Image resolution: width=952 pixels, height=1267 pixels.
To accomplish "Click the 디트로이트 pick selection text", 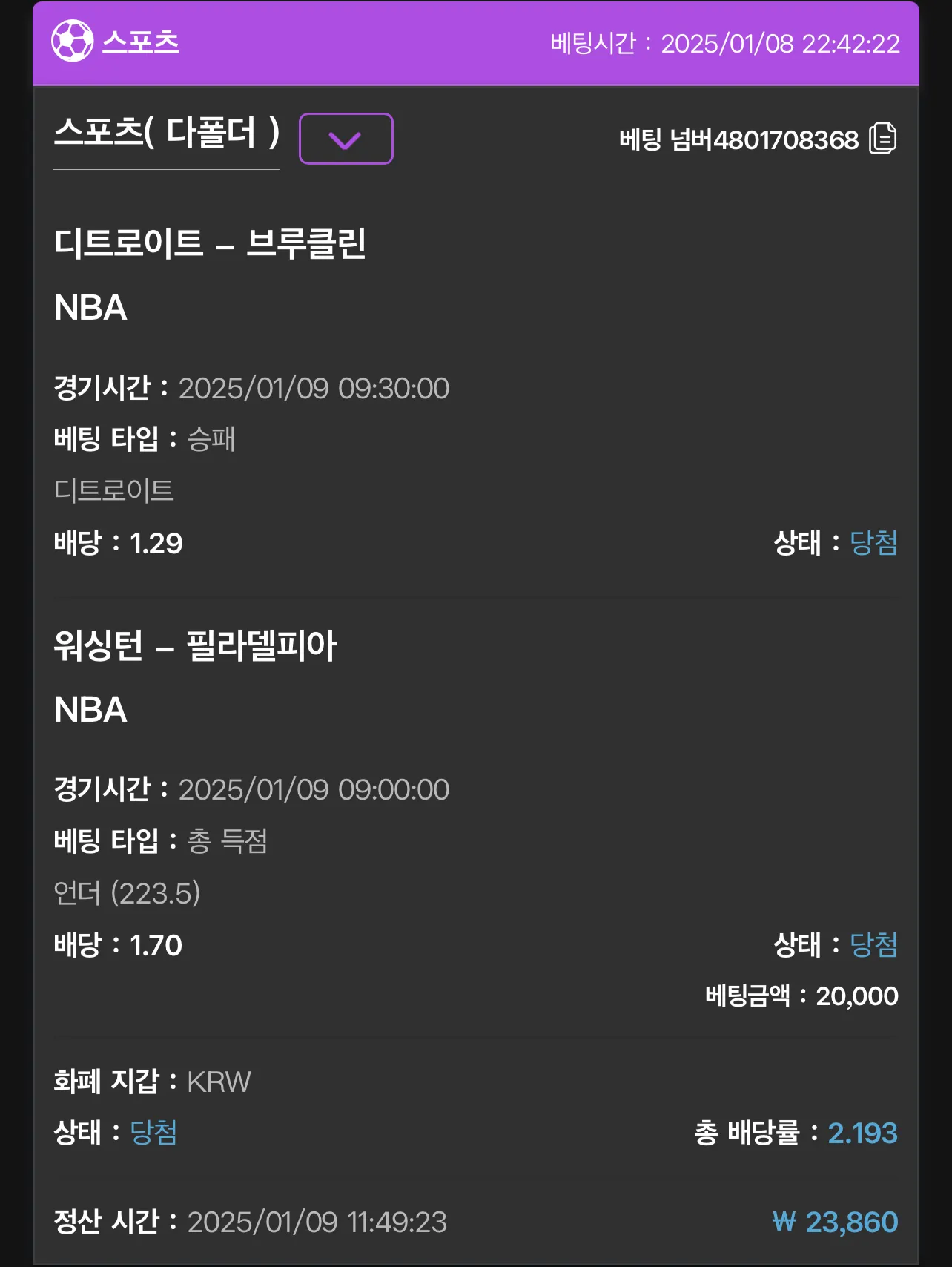I will (113, 490).
